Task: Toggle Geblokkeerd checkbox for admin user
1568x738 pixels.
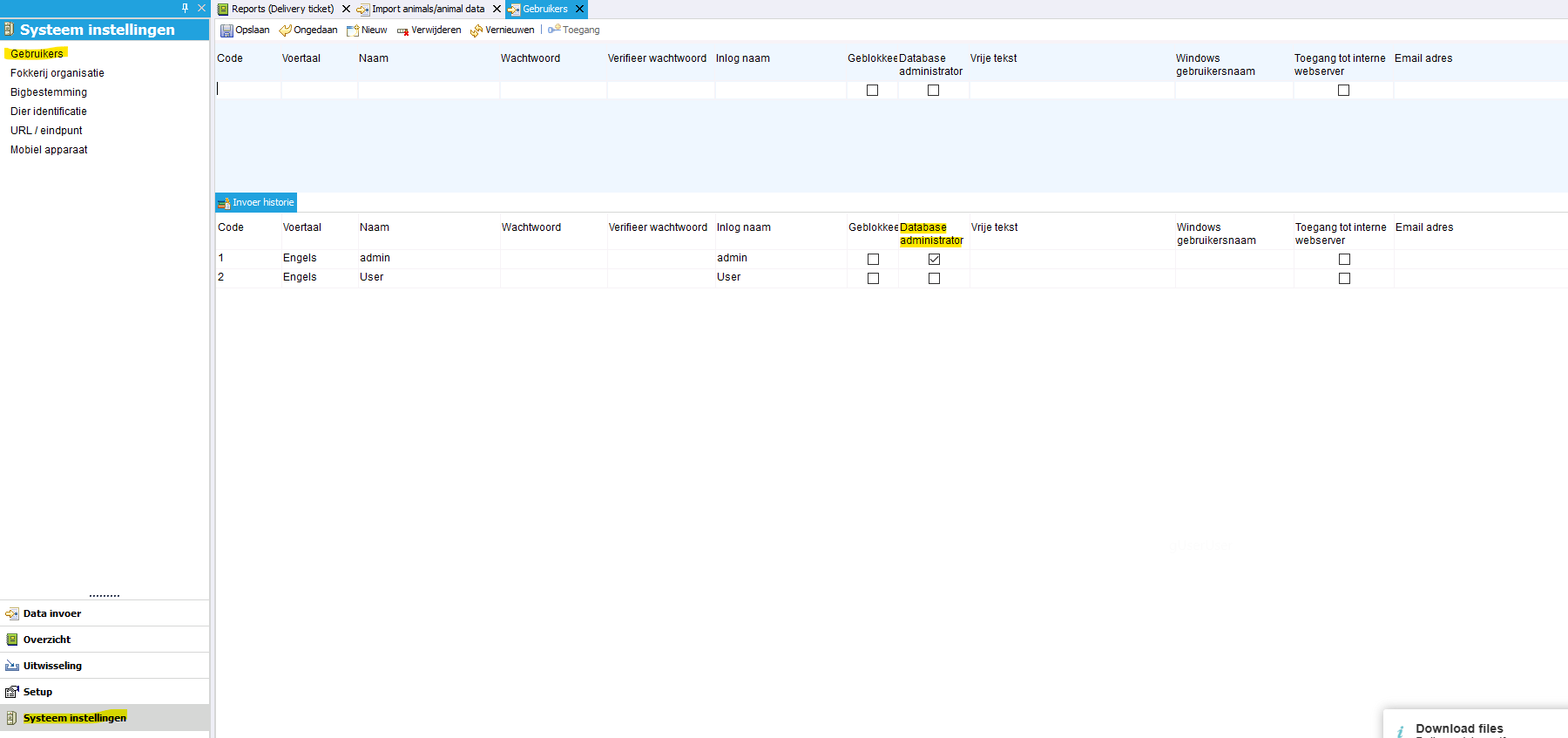Action: click(x=873, y=260)
